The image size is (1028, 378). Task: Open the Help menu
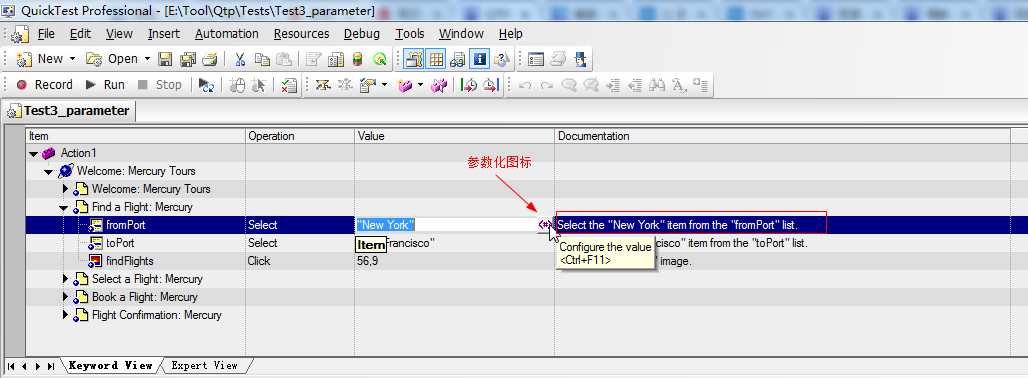coord(511,33)
